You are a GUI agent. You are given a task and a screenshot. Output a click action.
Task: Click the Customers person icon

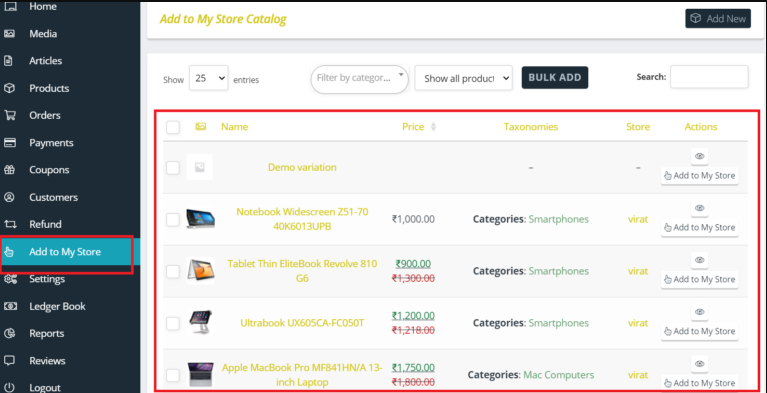point(10,197)
